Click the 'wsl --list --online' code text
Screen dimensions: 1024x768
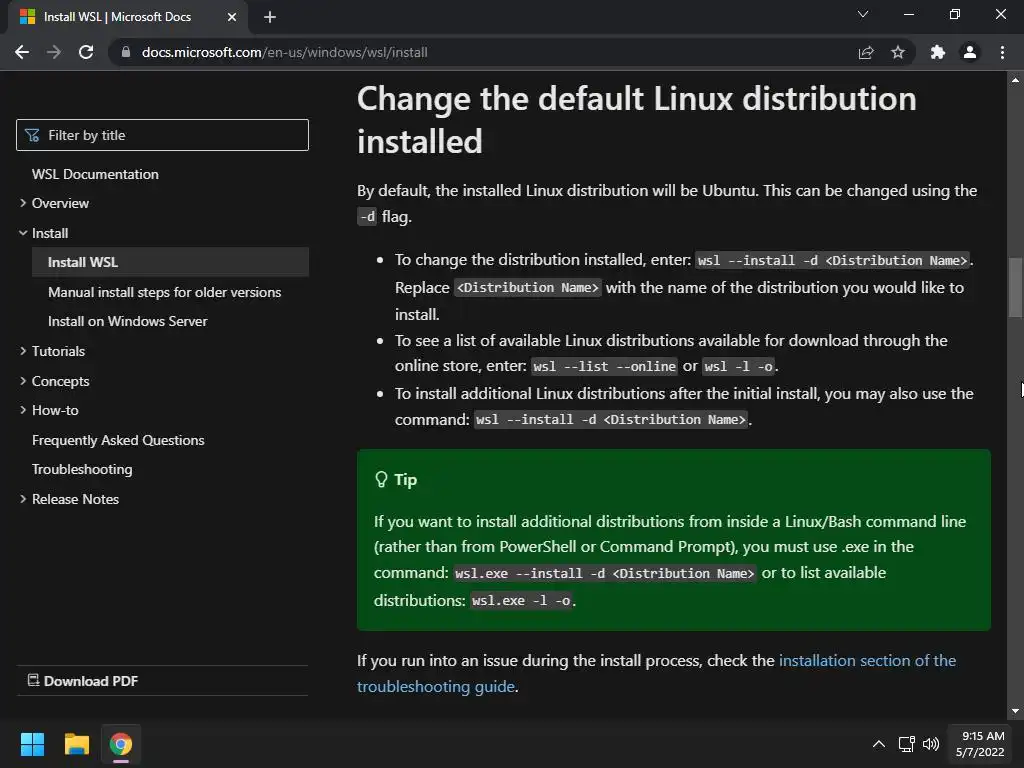[604, 366]
